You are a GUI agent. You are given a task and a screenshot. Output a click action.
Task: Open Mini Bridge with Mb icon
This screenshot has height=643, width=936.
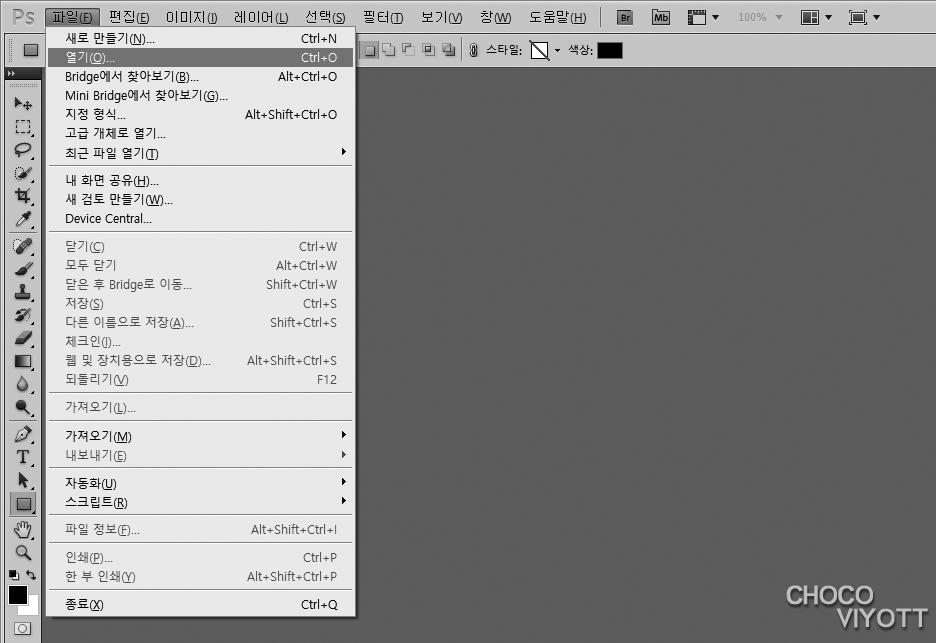(x=661, y=17)
